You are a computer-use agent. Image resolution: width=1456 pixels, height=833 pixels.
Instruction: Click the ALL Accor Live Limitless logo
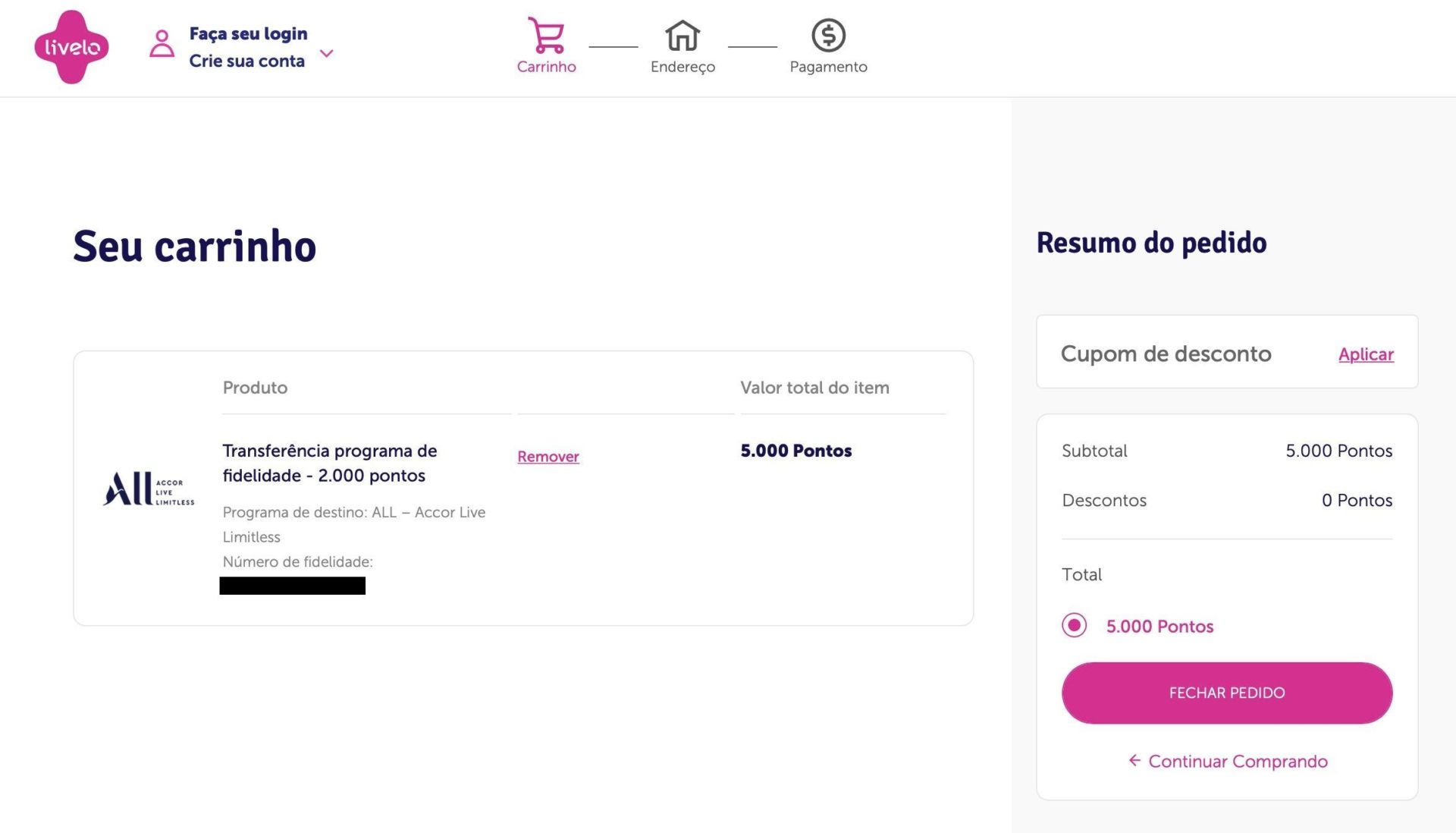[149, 489]
